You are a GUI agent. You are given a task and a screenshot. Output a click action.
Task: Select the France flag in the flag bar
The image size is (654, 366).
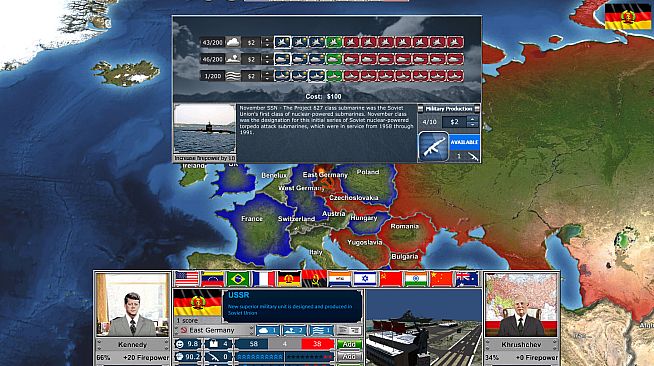pos(264,279)
